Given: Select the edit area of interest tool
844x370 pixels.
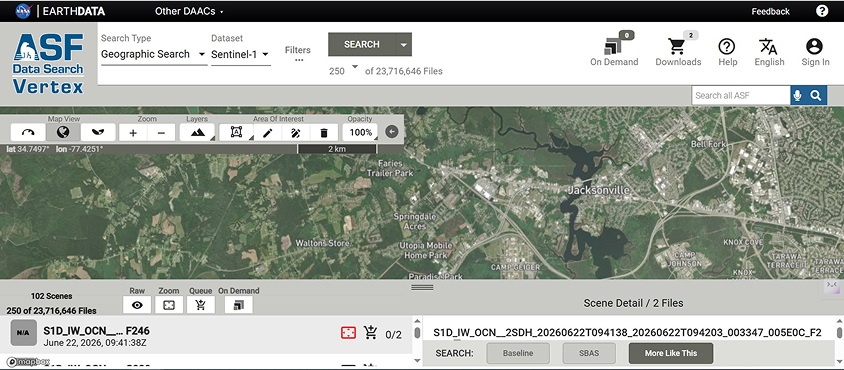Looking at the screenshot, I should pyautogui.click(x=296, y=132).
